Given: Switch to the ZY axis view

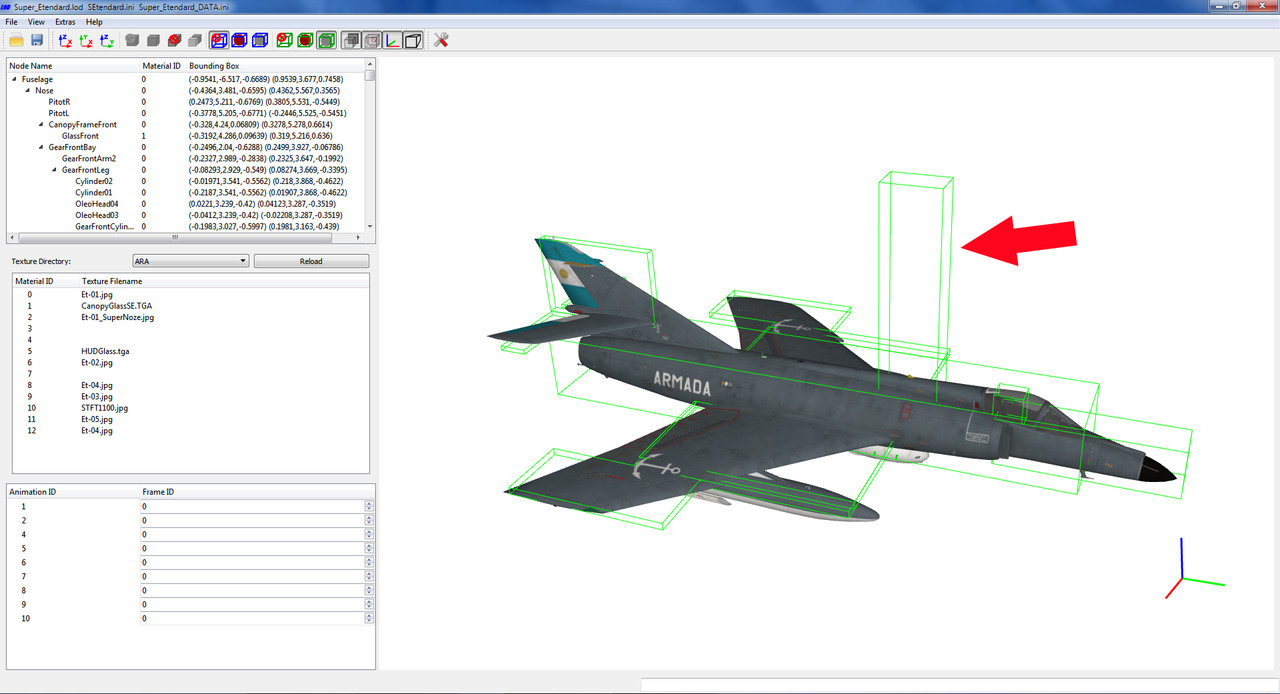Looking at the screenshot, I should [x=107, y=41].
